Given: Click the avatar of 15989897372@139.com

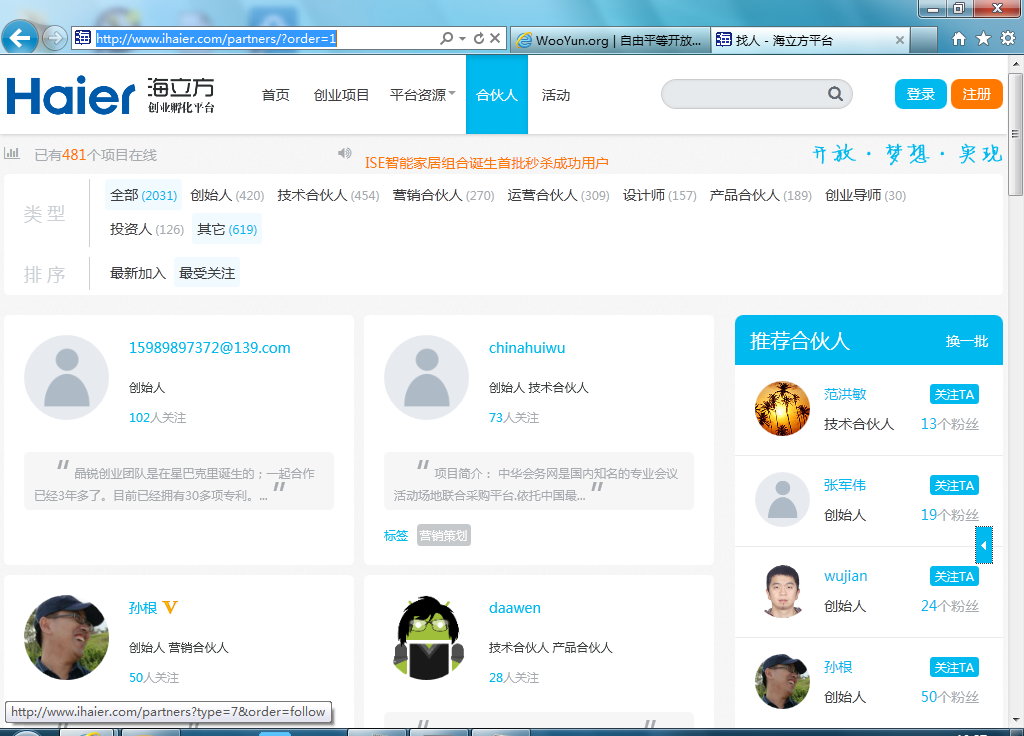Looking at the screenshot, I should pyautogui.click(x=67, y=377).
